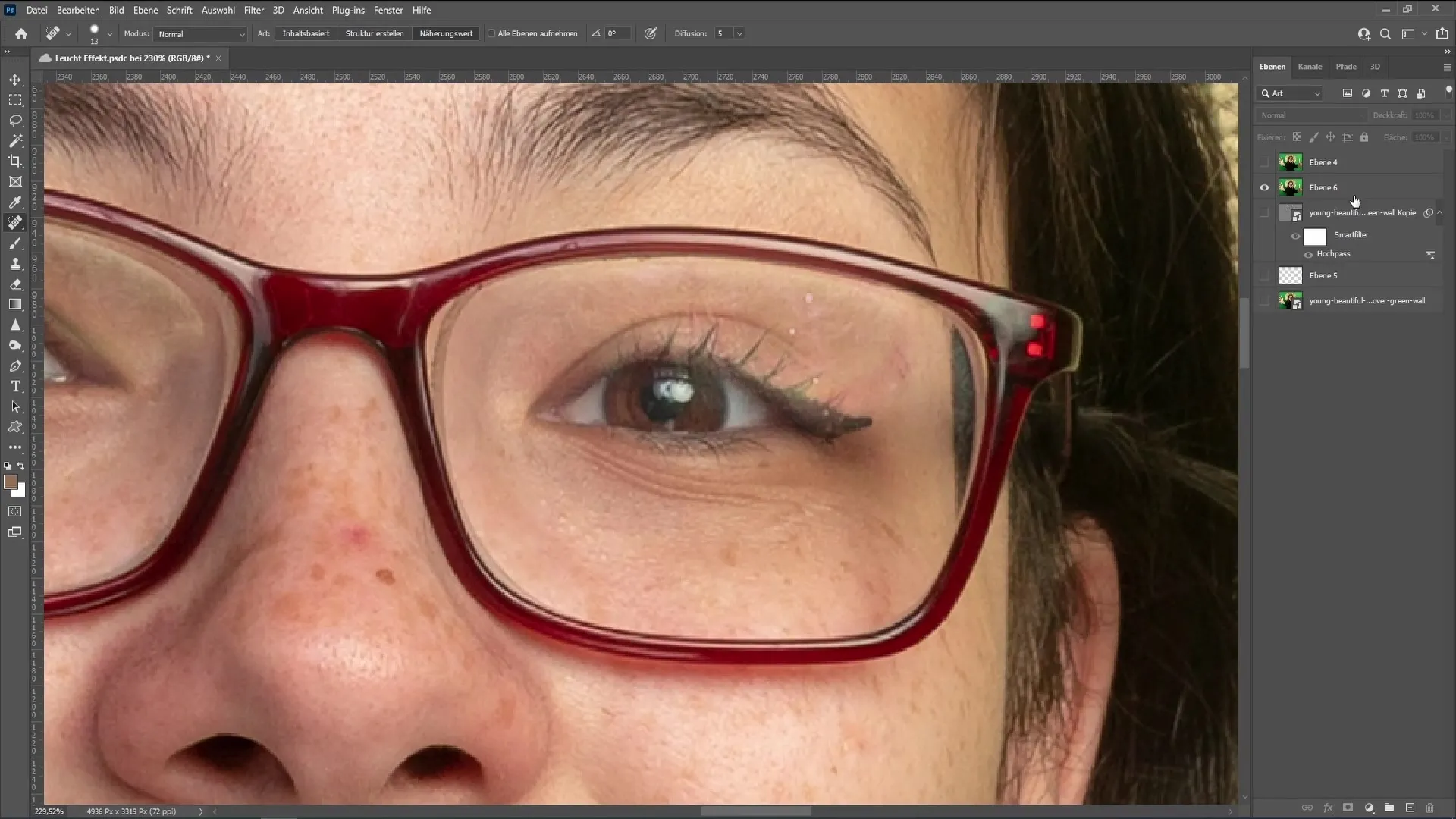Image resolution: width=1456 pixels, height=819 pixels.
Task: Select the Healing Brush tool
Action: tap(15, 222)
